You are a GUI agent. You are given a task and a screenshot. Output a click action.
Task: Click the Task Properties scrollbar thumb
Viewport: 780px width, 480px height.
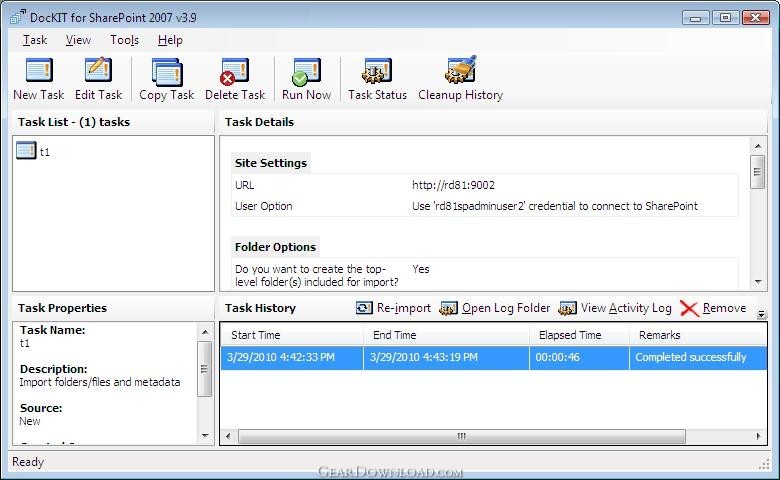pyautogui.click(x=205, y=369)
